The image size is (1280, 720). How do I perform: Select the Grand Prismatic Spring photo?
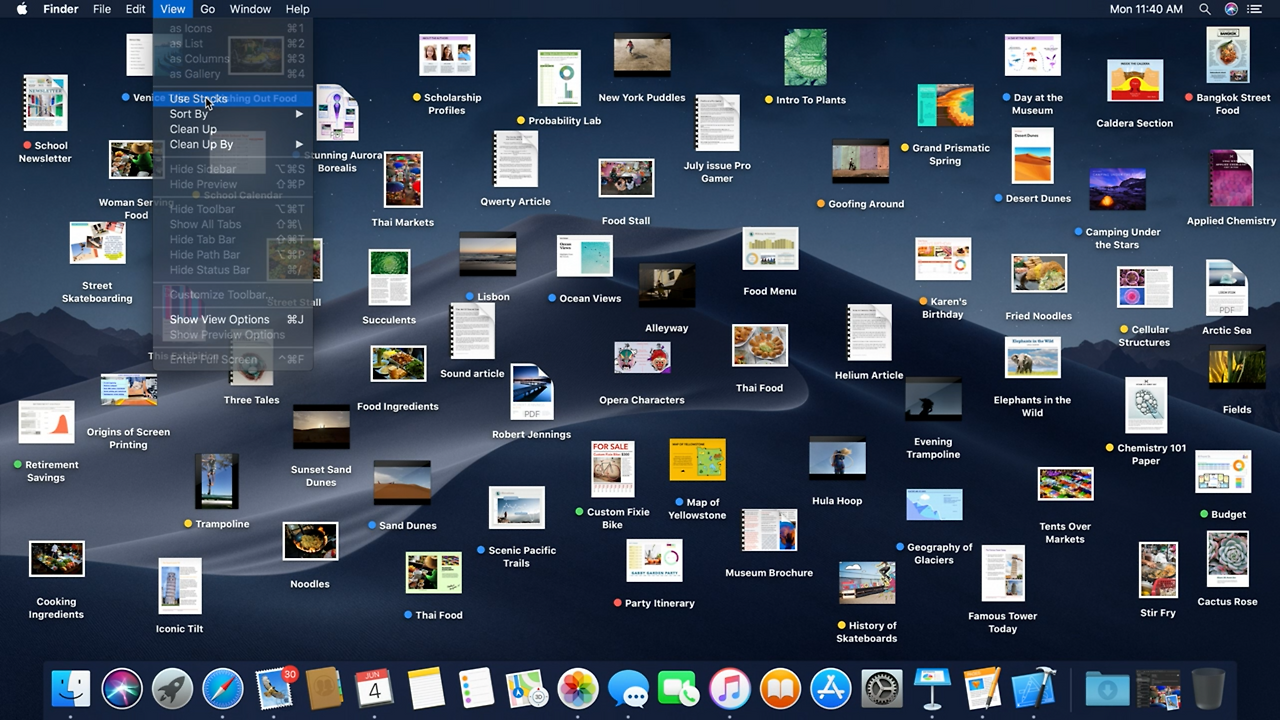point(945,105)
